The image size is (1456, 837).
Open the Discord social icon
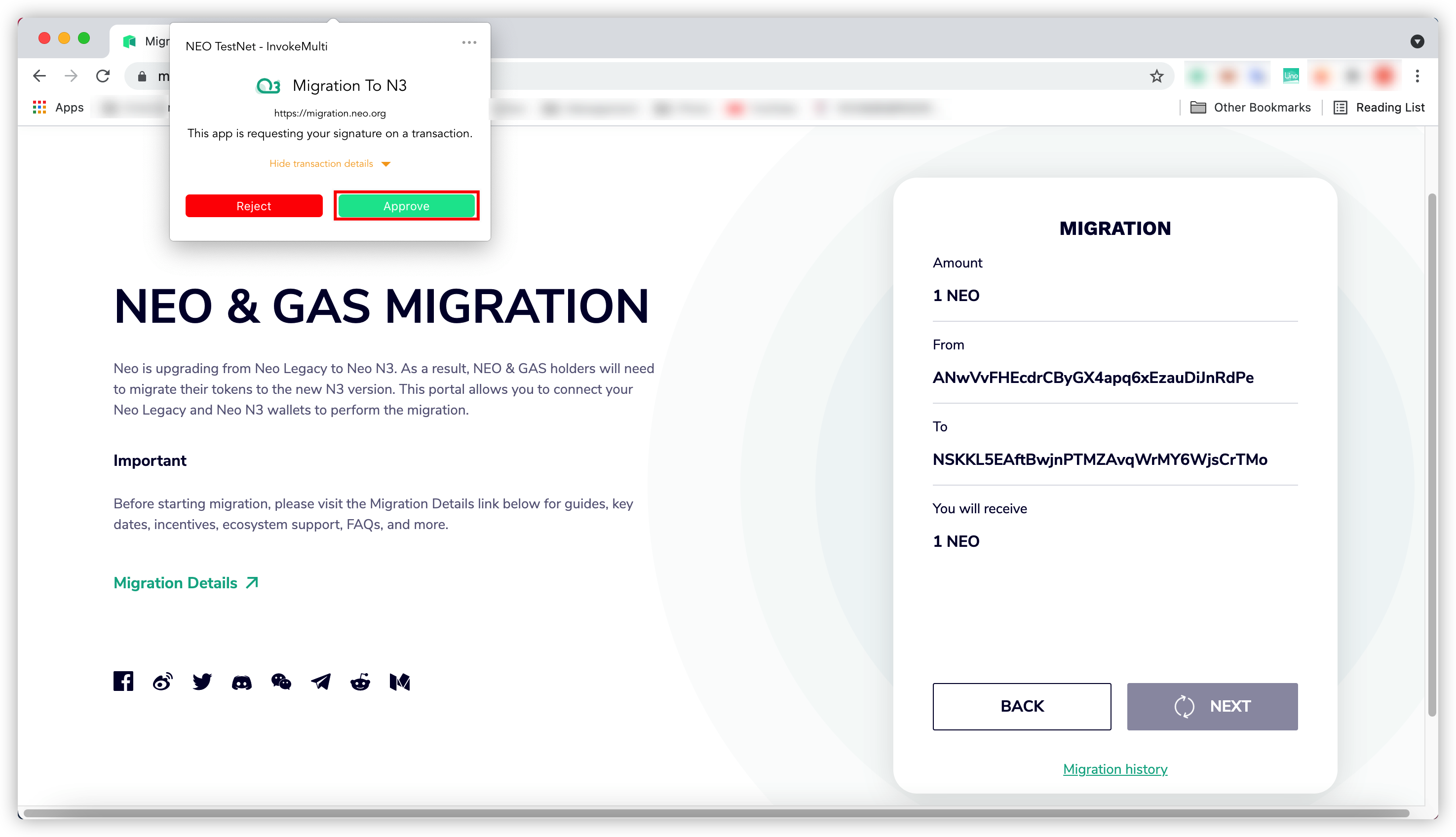241,683
